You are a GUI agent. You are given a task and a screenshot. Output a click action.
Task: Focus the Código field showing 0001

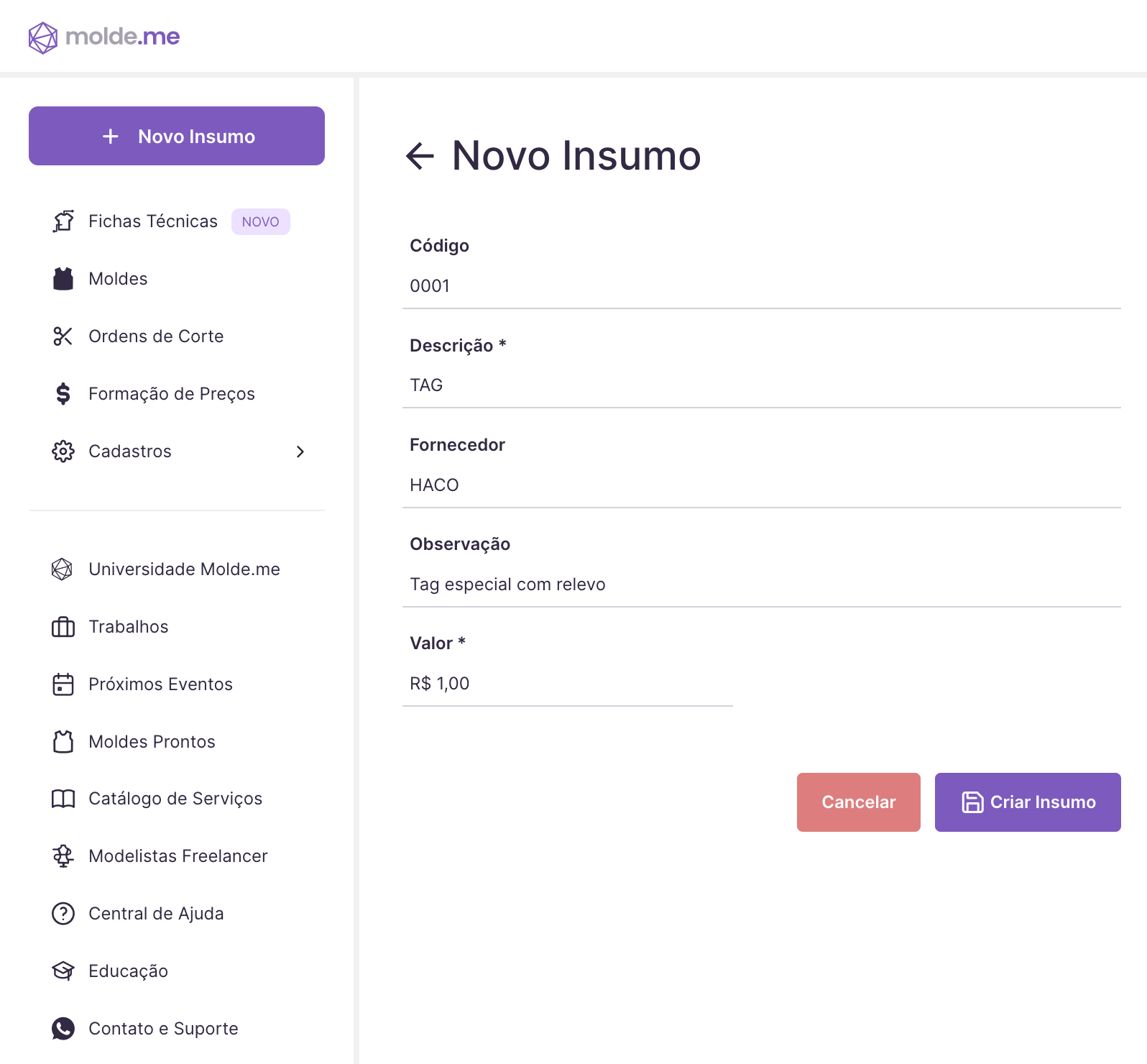point(762,286)
